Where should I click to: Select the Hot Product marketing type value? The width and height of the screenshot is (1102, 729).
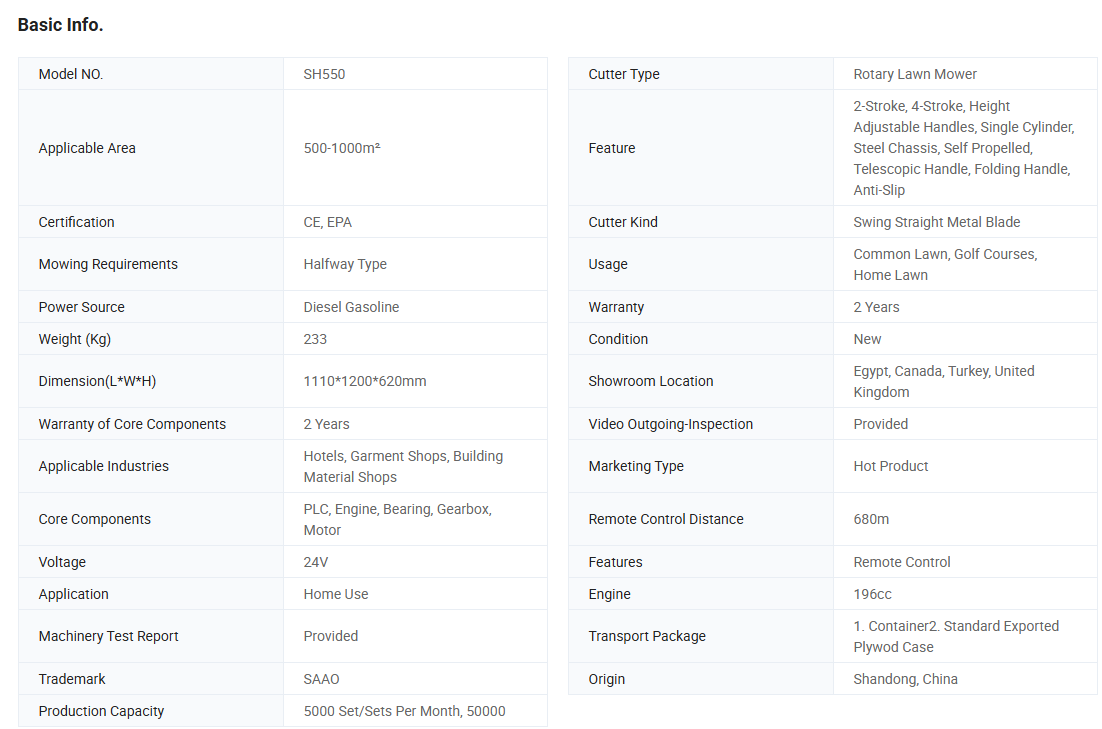coord(890,466)
